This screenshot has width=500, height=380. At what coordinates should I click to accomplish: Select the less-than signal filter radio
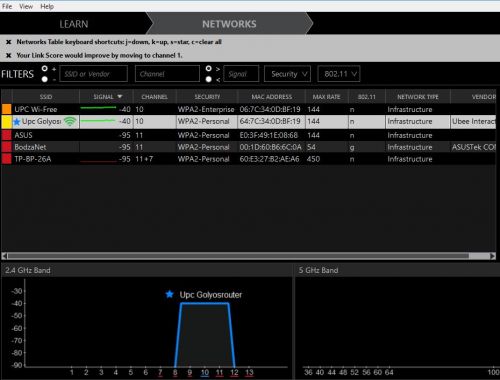(x=209, y=79)
